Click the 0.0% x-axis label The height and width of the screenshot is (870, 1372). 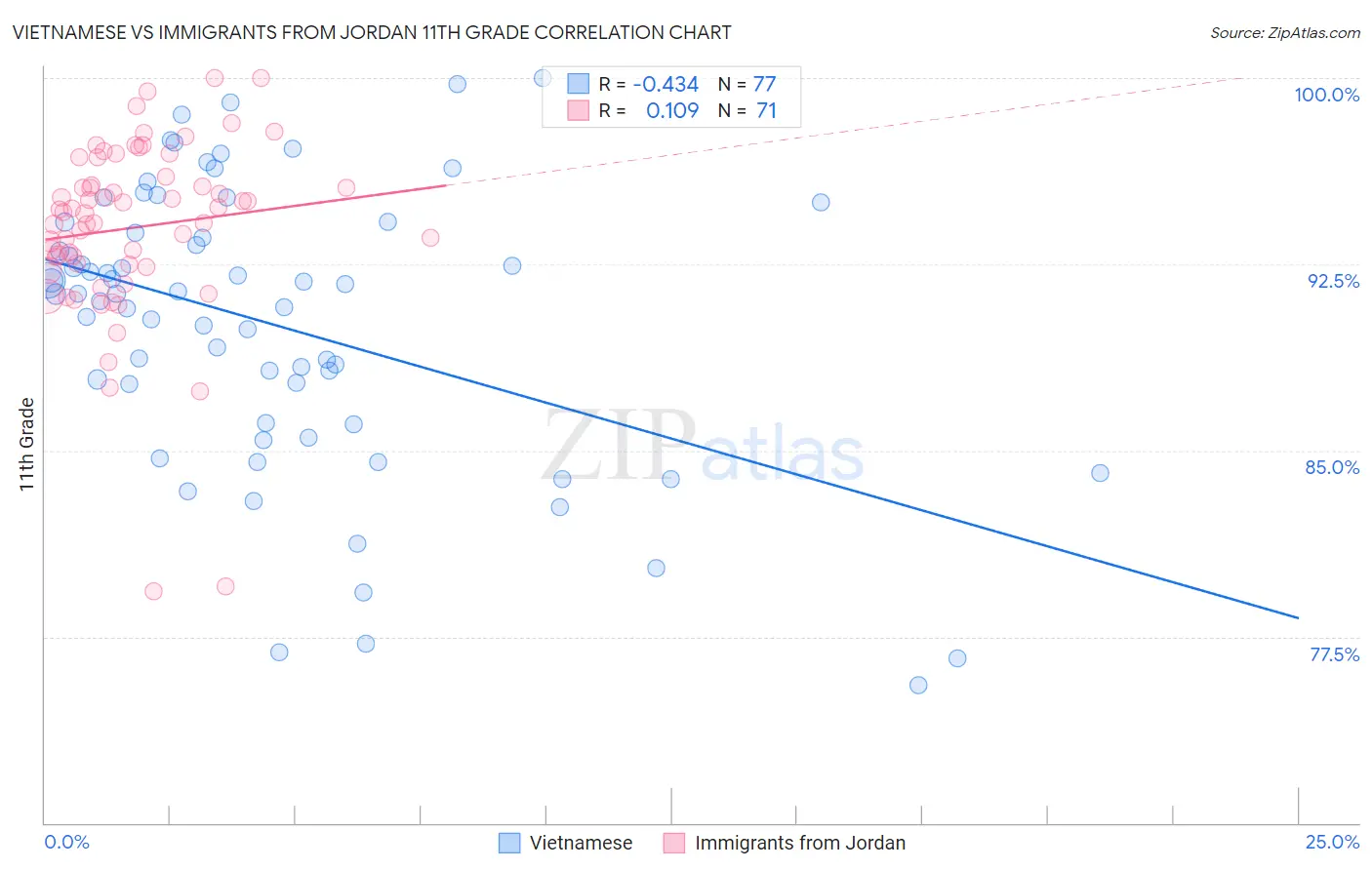pos(66,842)
